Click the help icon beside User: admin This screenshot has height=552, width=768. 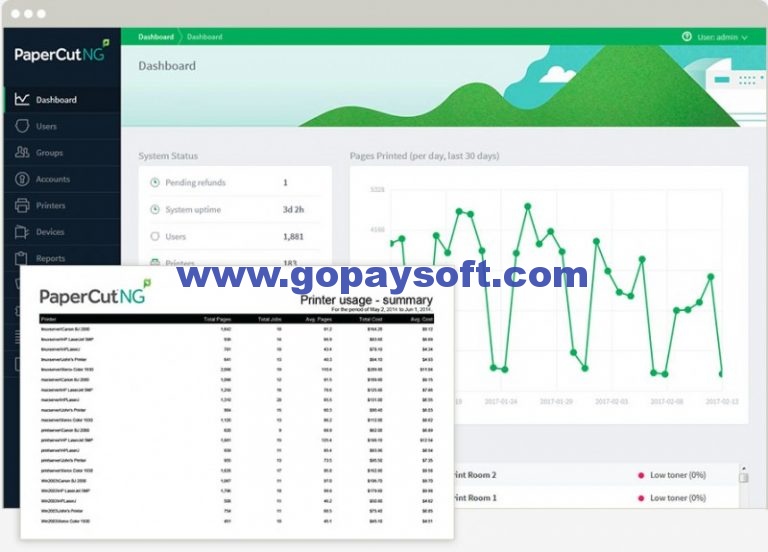687,37
